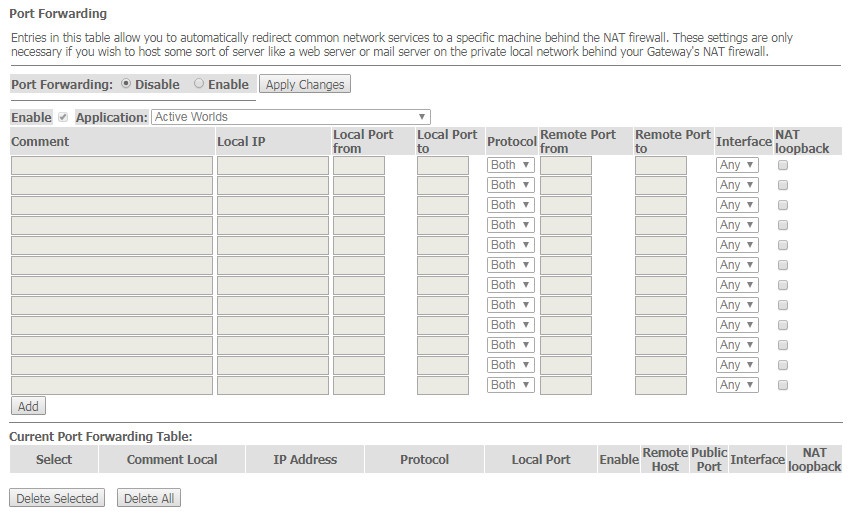
Task: Click the first row Remote Port to field
Action: (x=661, y=165)
